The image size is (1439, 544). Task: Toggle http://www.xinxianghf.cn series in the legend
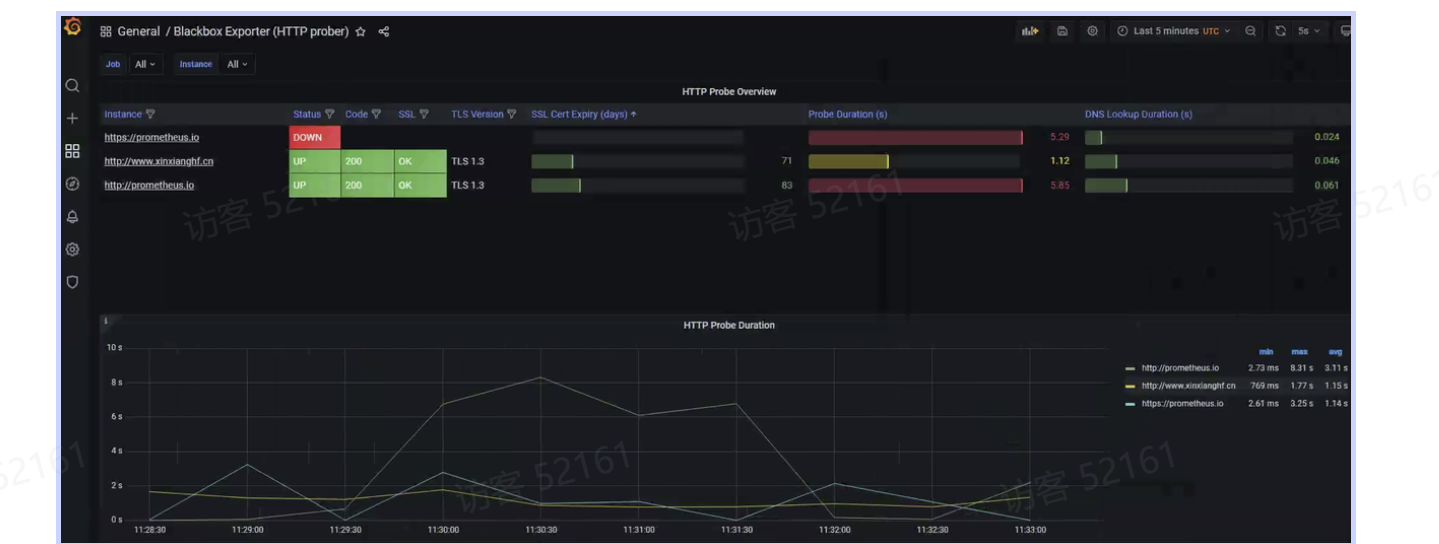tap(1187, 386)
